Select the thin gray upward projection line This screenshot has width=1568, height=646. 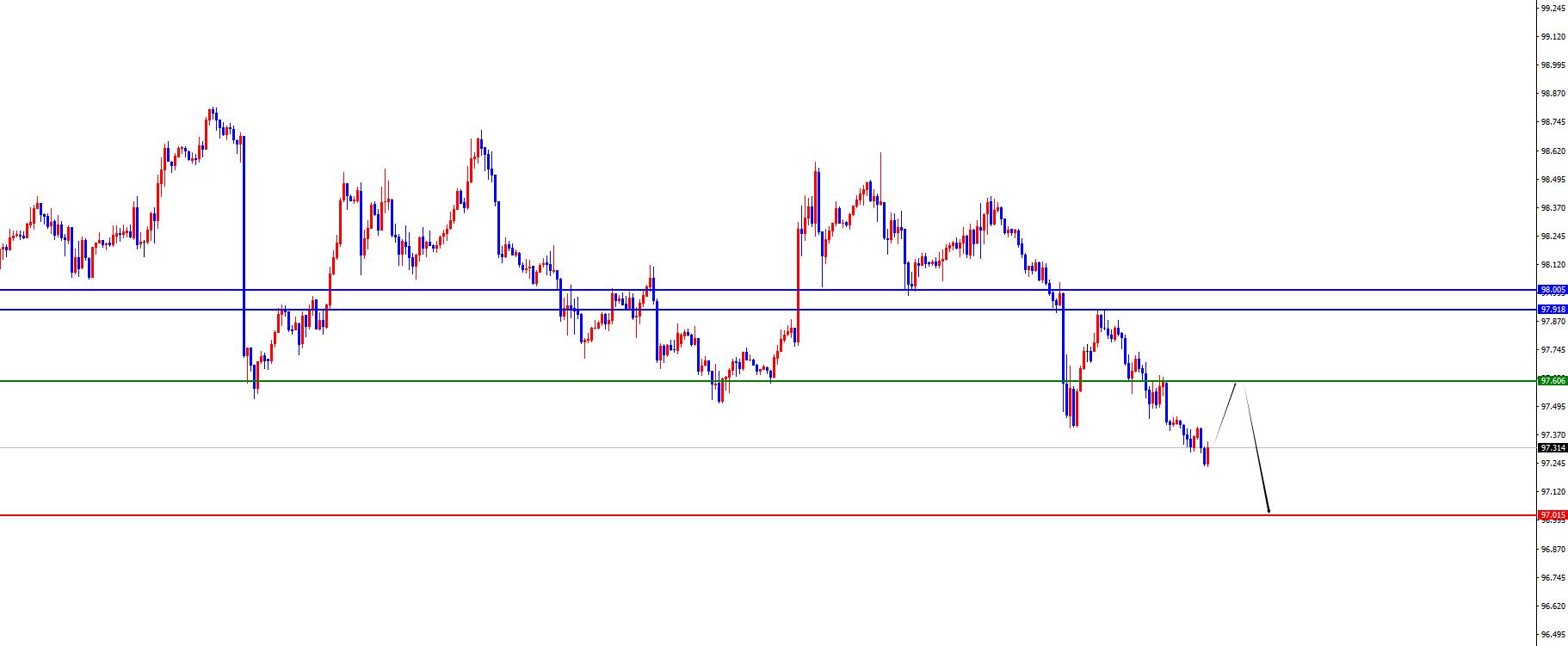[x=1225, y=413]
